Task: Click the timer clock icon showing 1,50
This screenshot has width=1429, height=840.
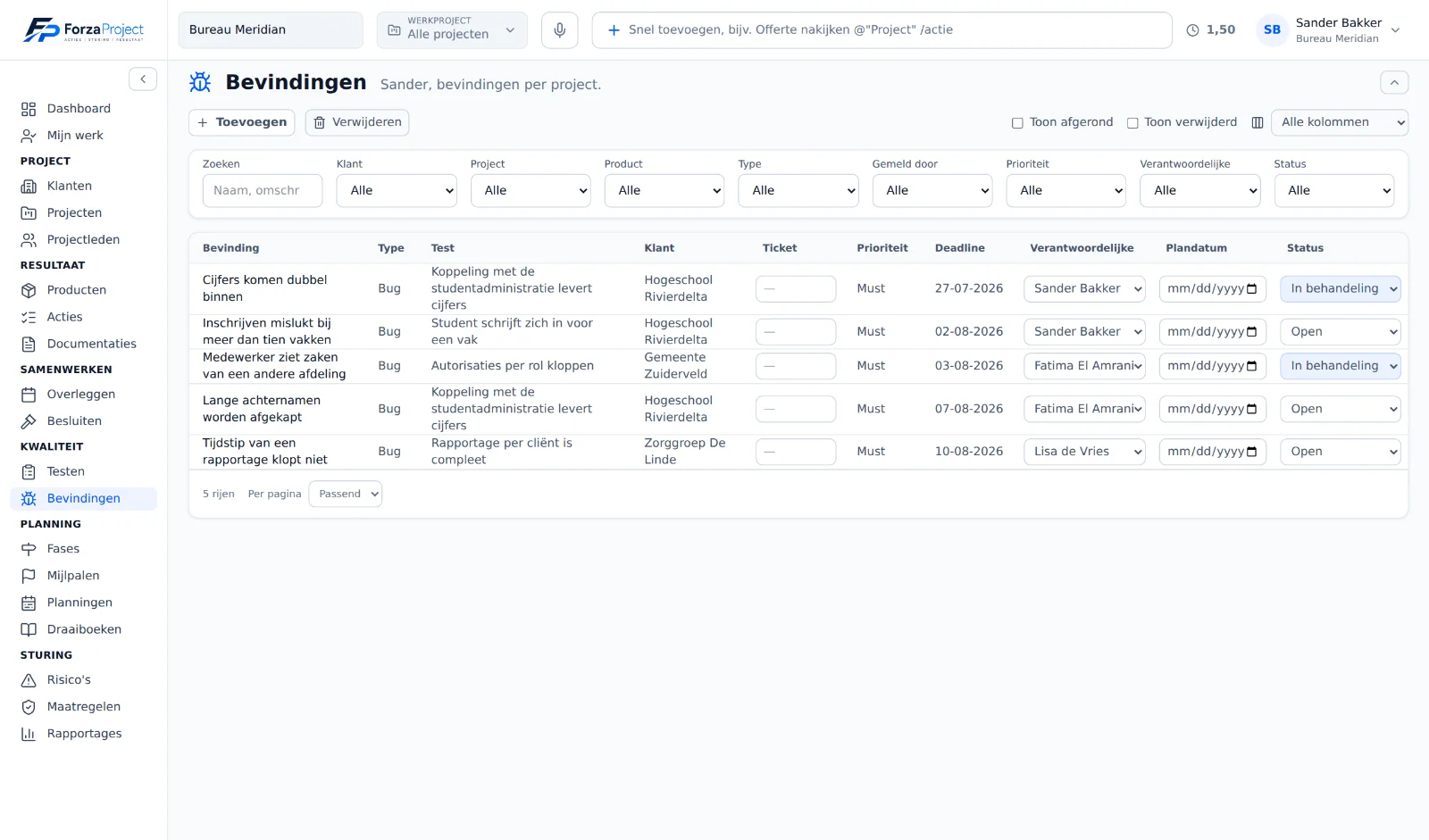Action: 1192,30
